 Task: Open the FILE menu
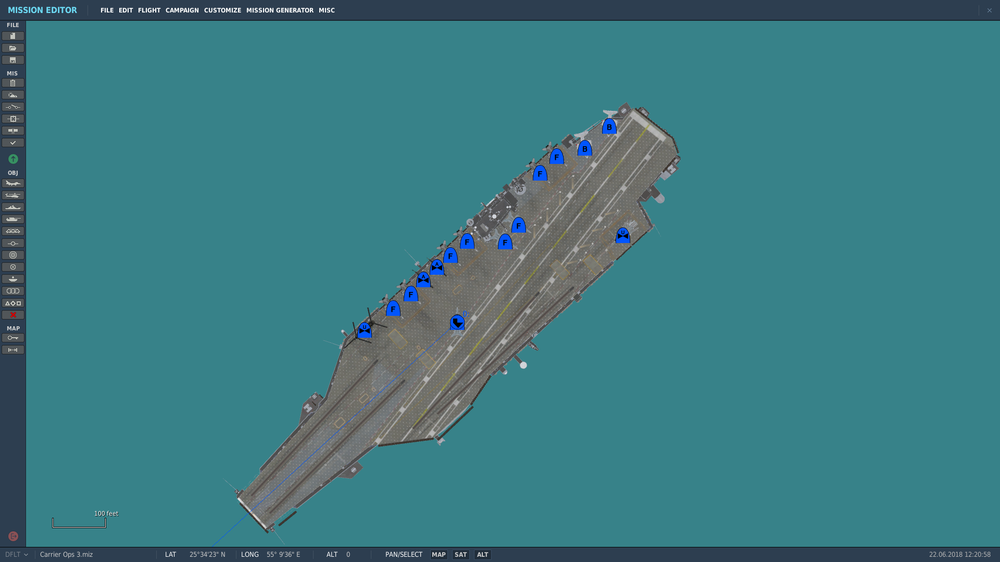click(107, 10)
